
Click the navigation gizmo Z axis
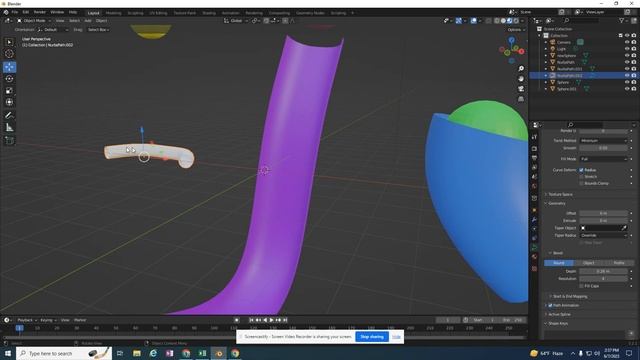(x=511, y=40)
